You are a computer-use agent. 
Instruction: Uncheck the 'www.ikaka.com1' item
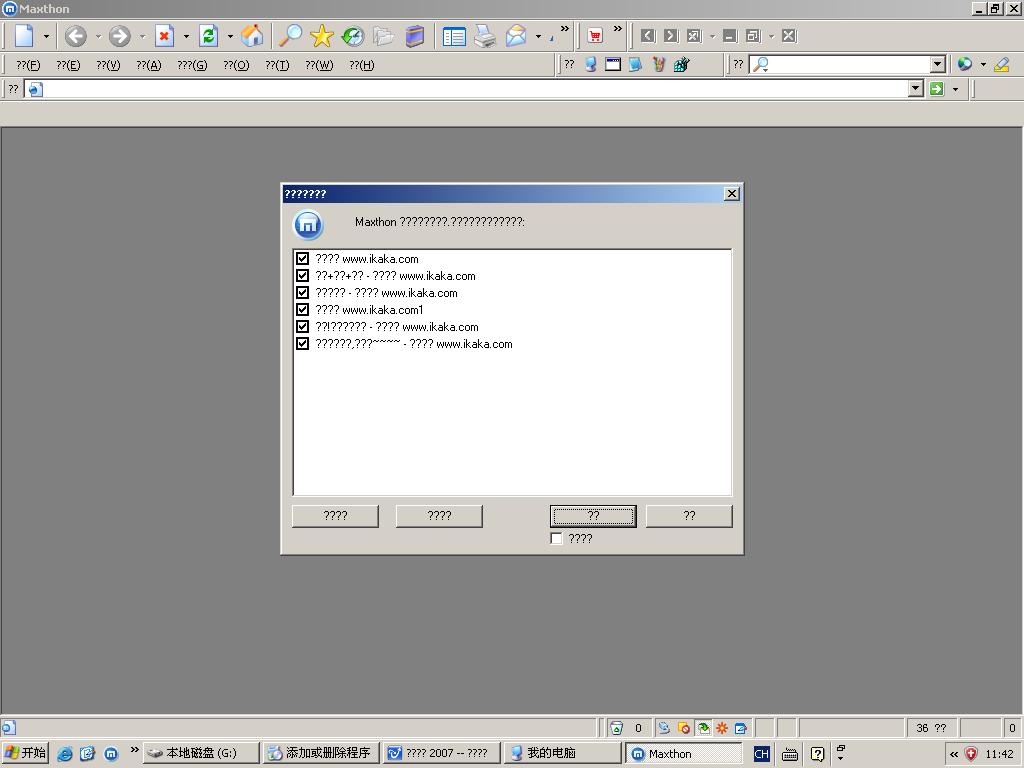(302, 310)
